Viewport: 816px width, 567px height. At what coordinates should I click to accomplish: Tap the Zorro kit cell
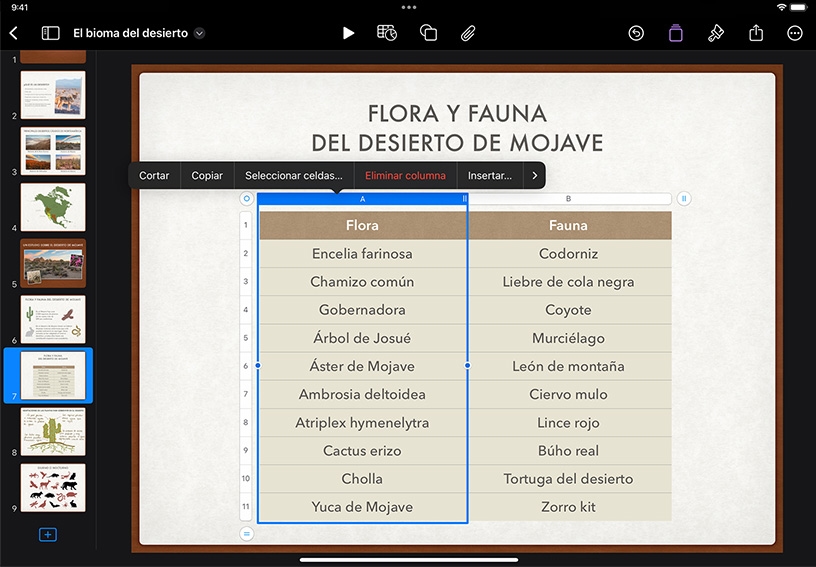[569, 507]
